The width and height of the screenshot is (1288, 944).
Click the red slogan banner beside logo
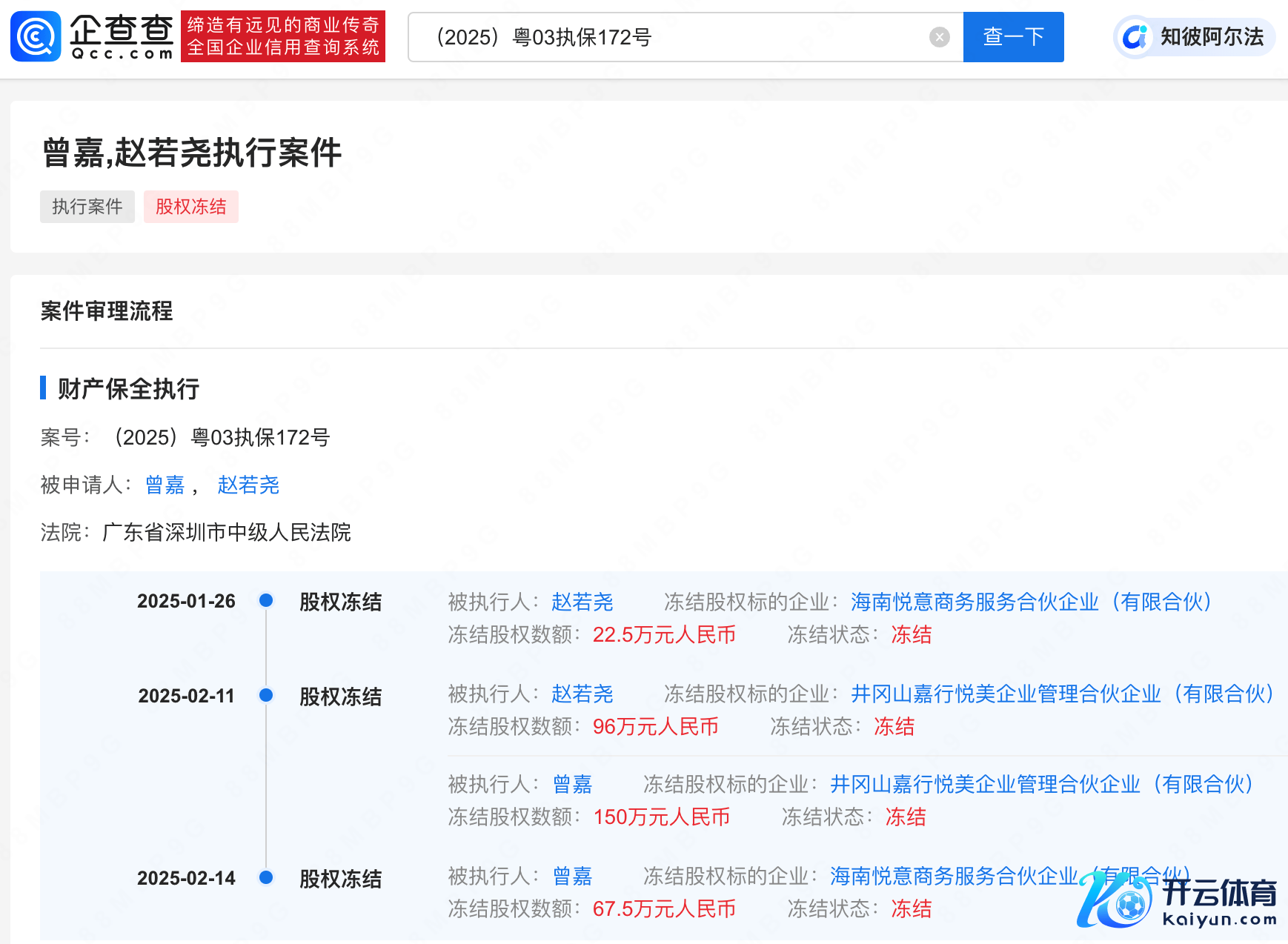coord(282,36)
